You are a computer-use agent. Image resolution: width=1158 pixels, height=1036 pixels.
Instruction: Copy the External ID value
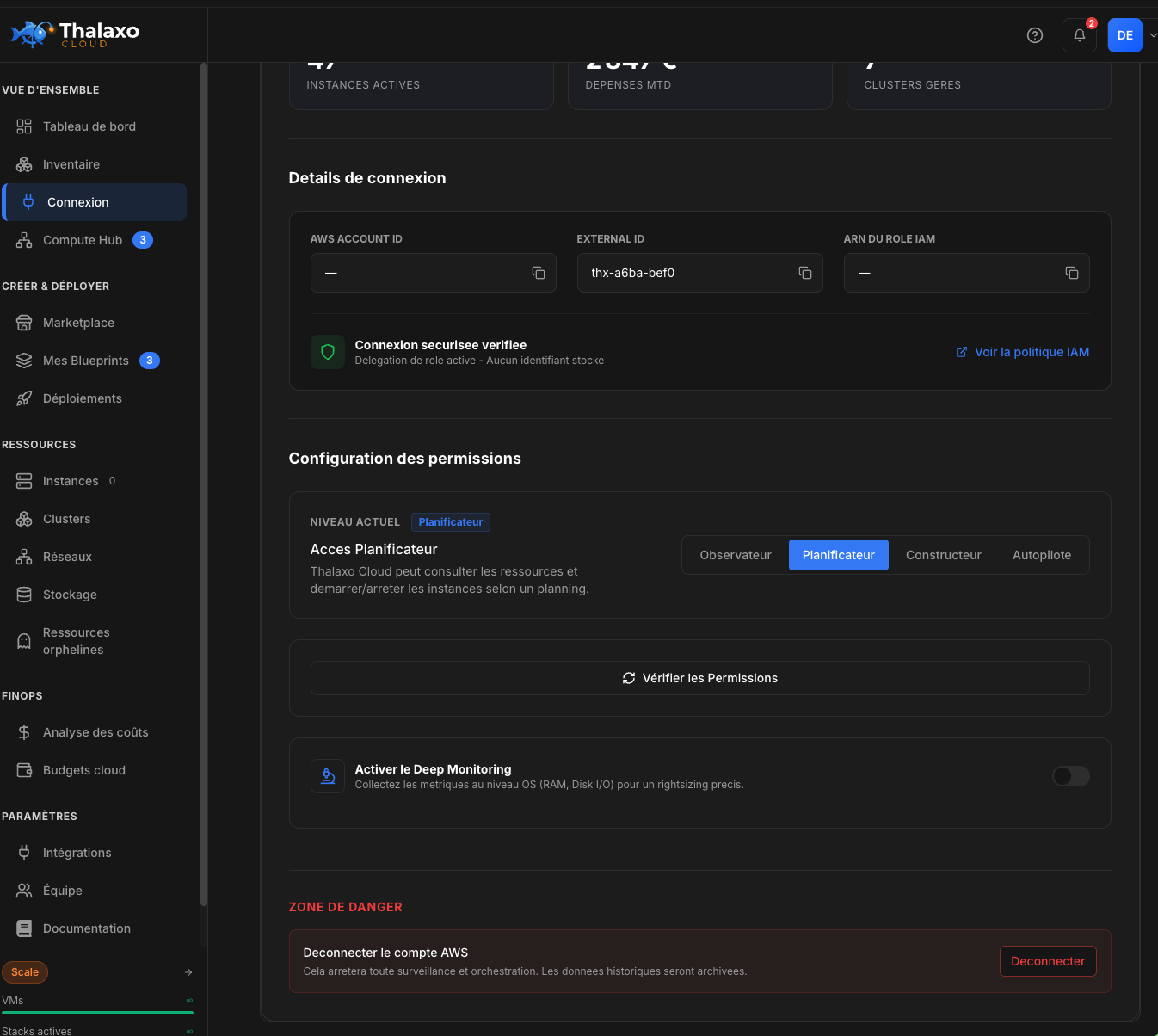click(x=805, y=273)
